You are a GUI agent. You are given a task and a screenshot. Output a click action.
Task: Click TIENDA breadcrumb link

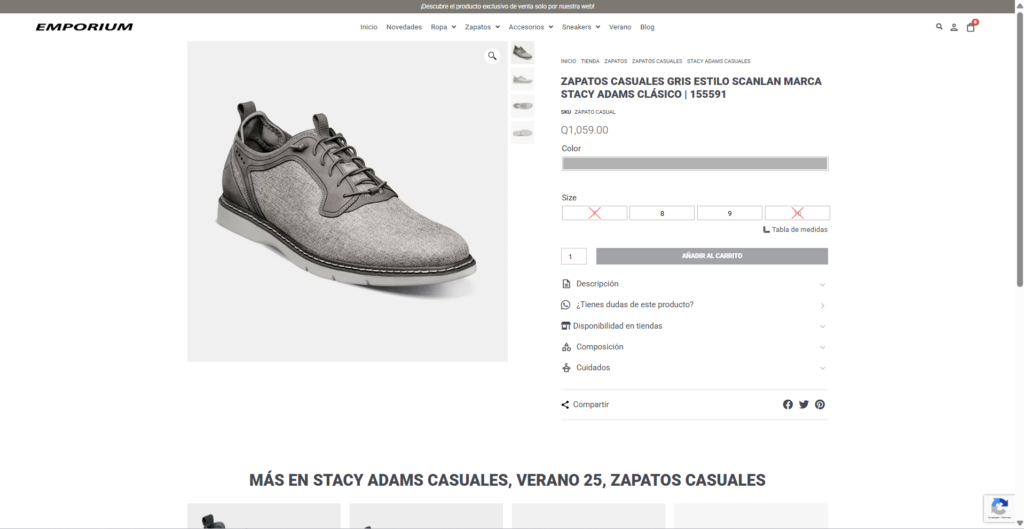point(590,61)
